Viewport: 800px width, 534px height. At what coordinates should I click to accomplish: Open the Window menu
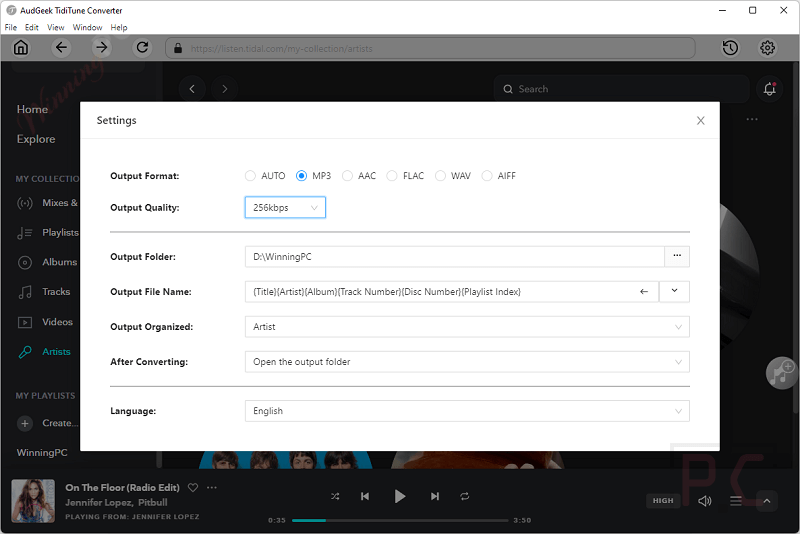click(87, 28)
